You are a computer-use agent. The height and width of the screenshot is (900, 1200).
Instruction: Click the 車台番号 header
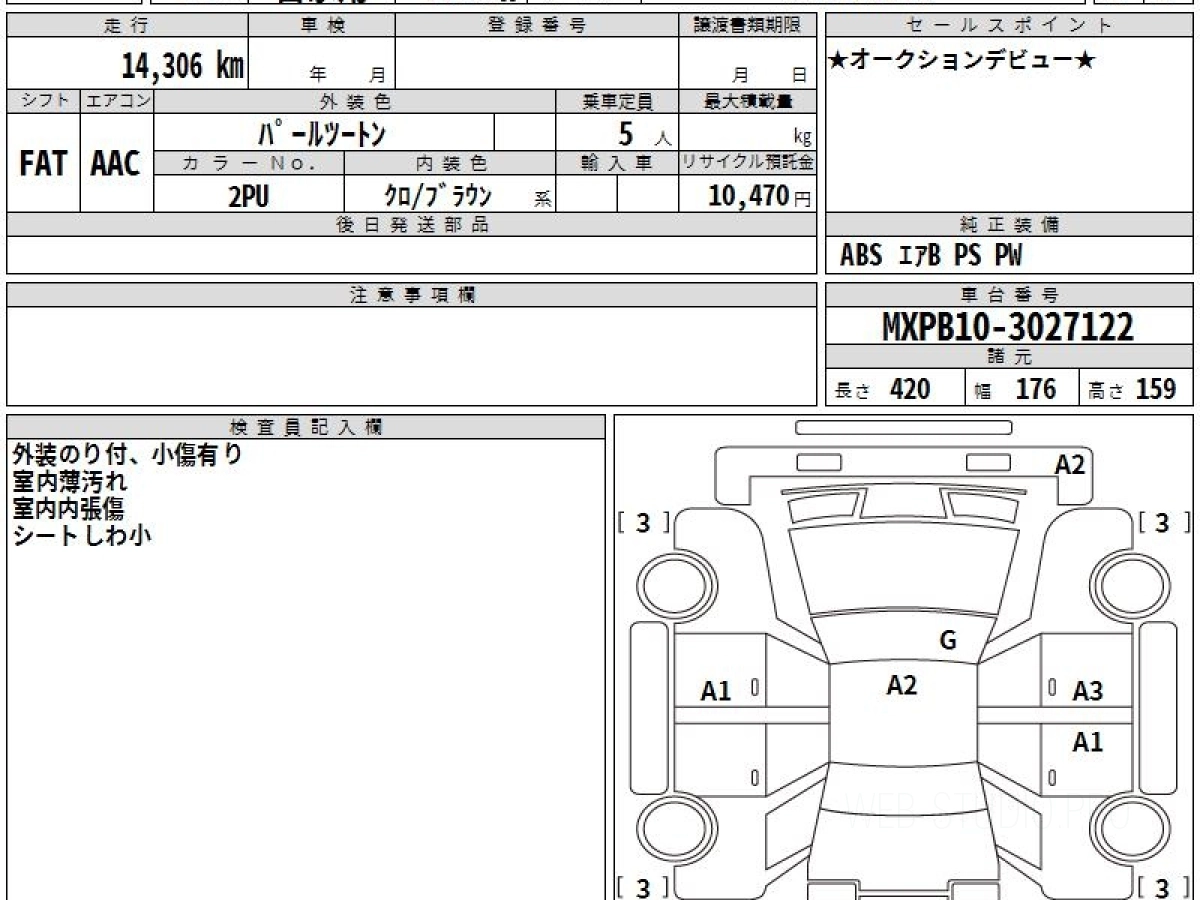pyautogui.click(x=1010, y=295)
